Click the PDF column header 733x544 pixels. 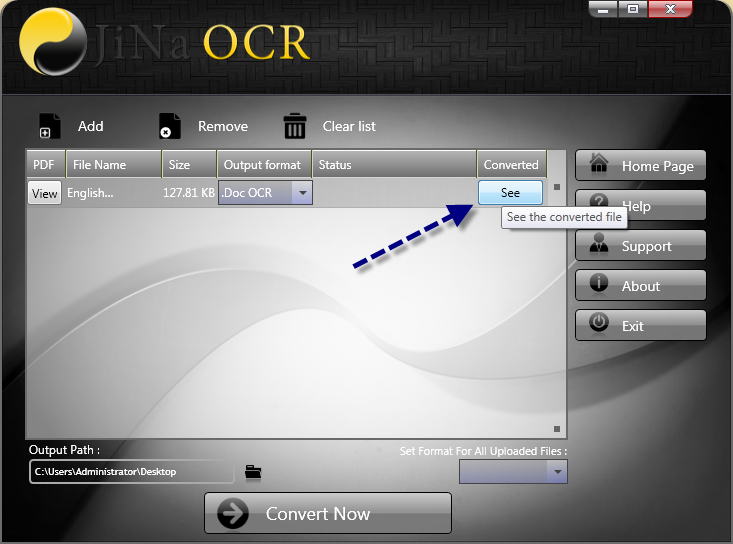point(46,165)
